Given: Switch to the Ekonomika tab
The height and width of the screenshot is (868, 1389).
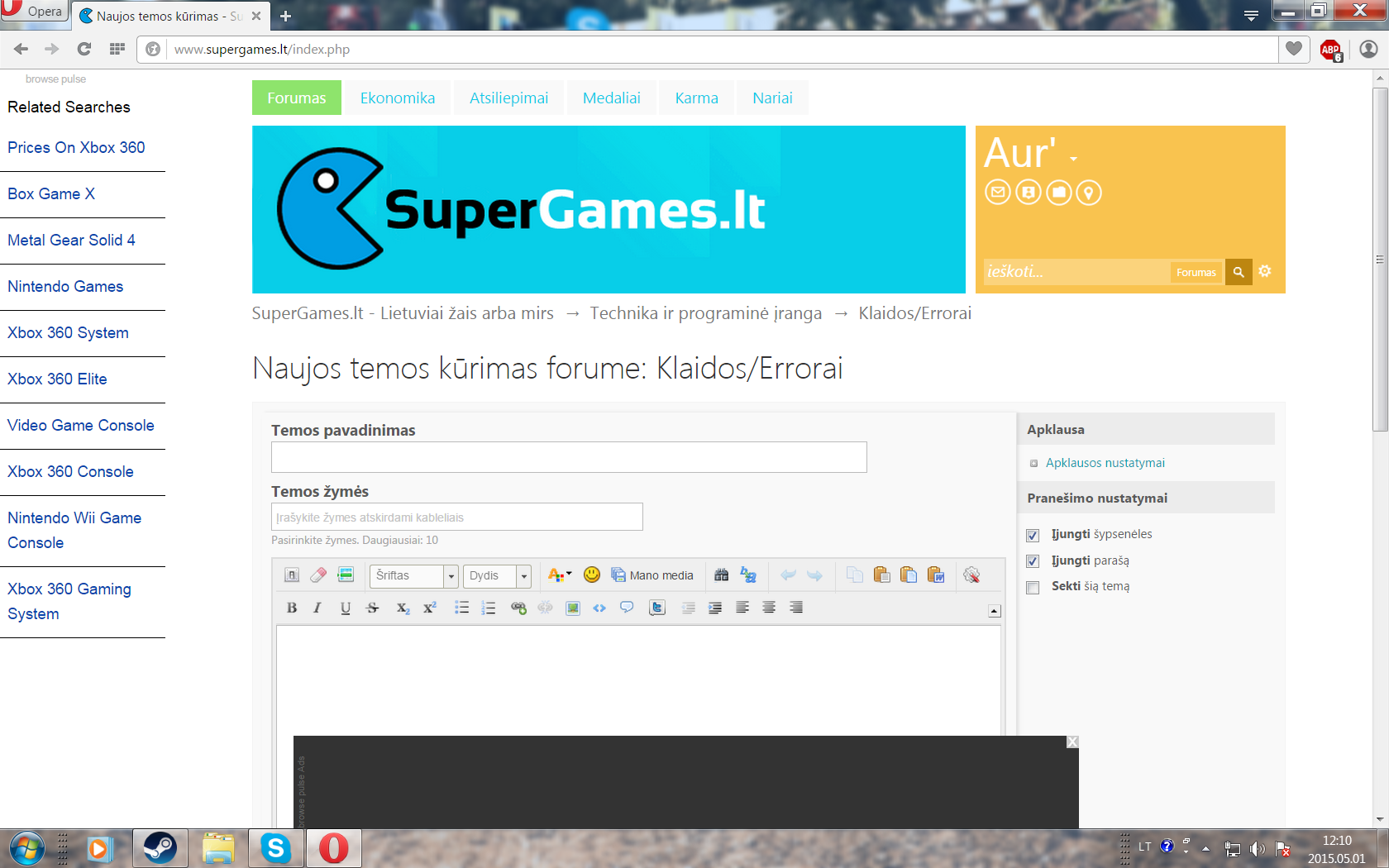Looking at the screenshot, I should 398,98.
